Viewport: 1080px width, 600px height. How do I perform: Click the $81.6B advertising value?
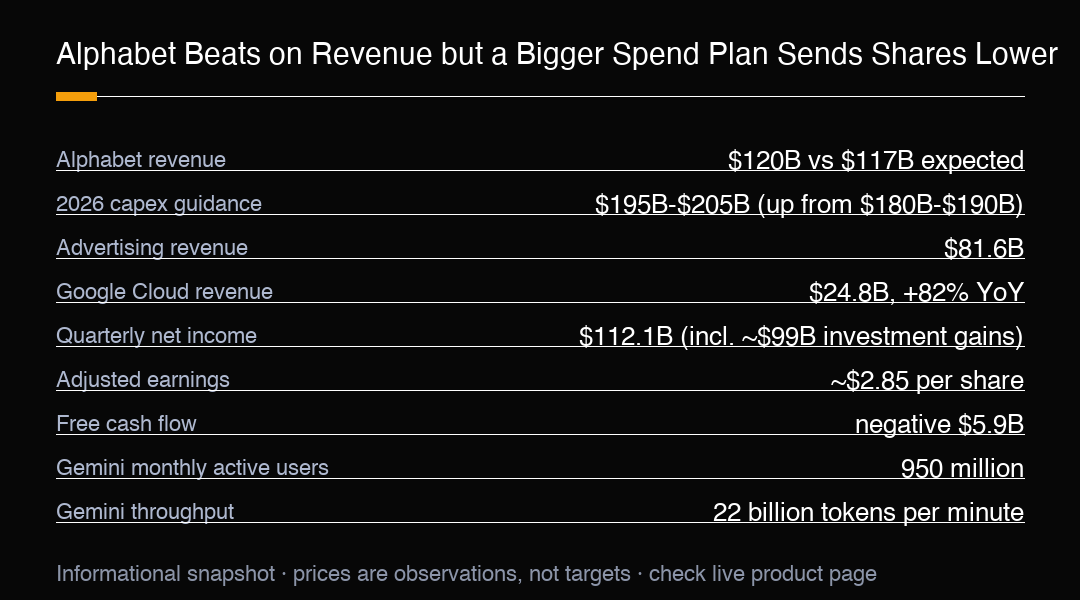[x=984, y=248]
